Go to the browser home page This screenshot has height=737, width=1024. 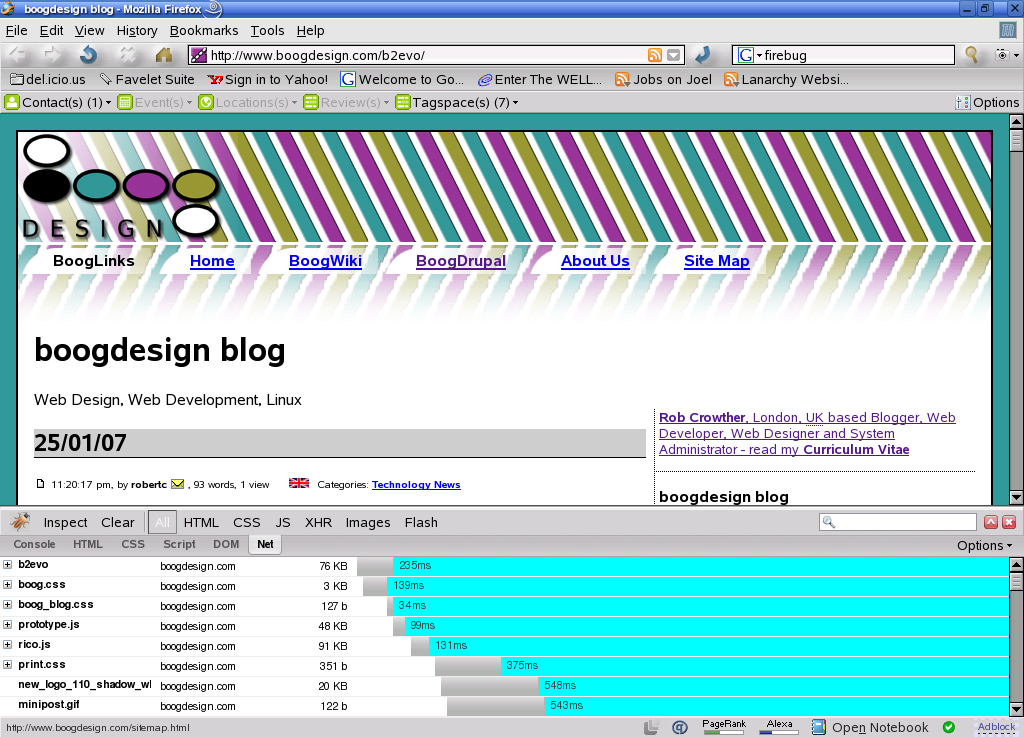164,55
